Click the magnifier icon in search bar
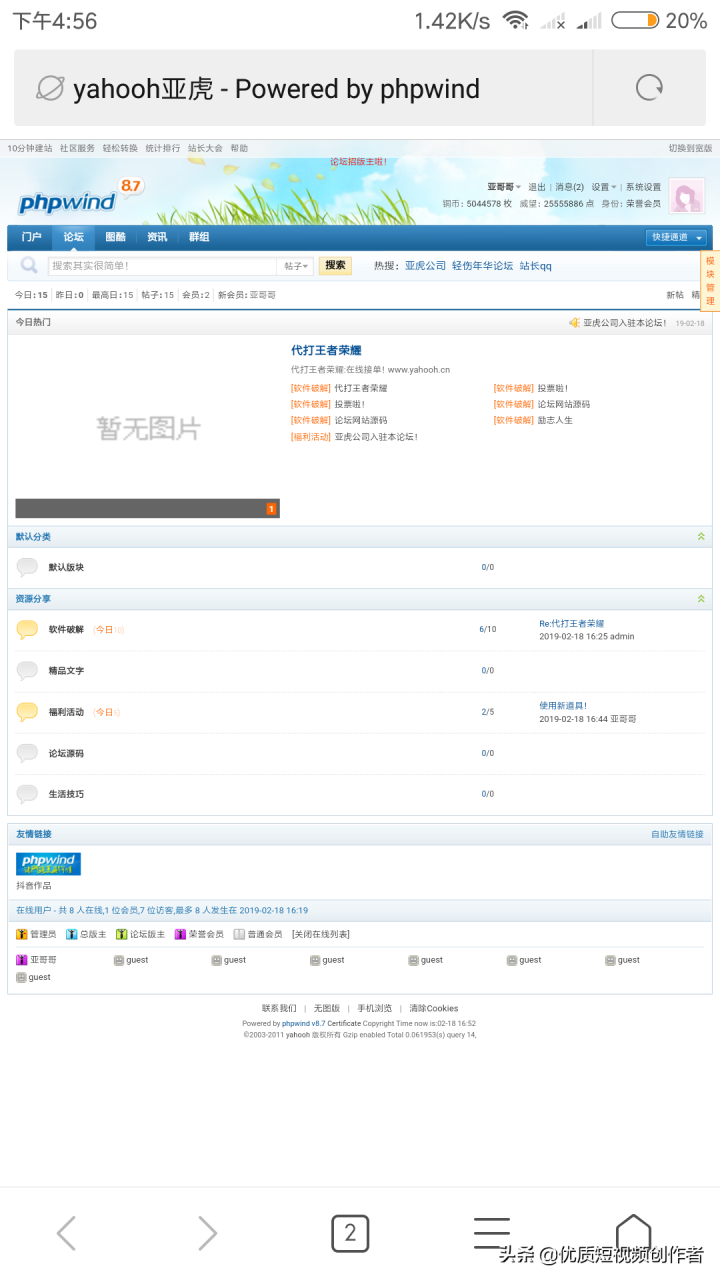The width and height of the screenshot is (720, 1280). [x=29, y=265]
